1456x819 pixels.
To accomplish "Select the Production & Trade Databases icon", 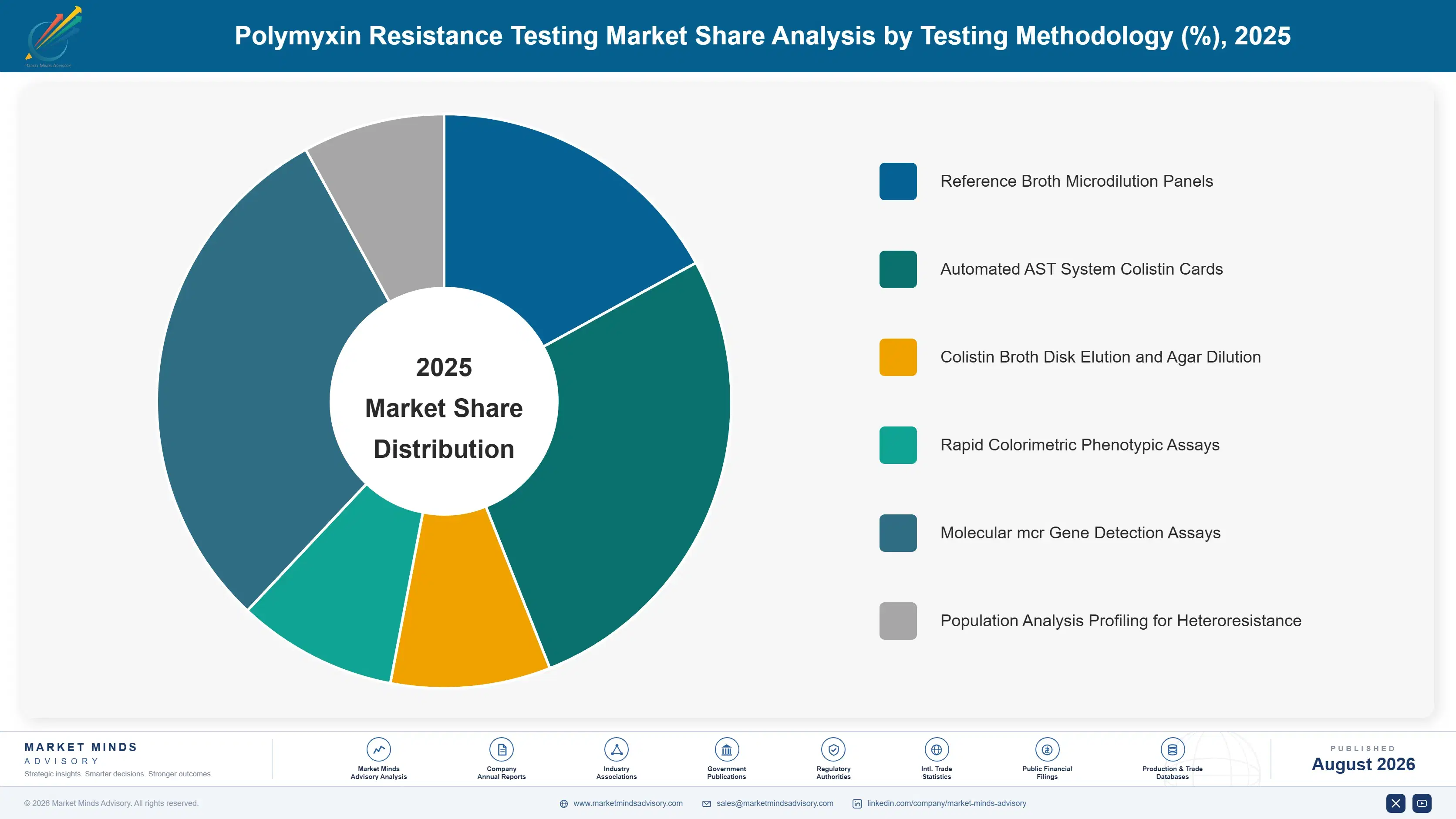I will click(1172, 749).
